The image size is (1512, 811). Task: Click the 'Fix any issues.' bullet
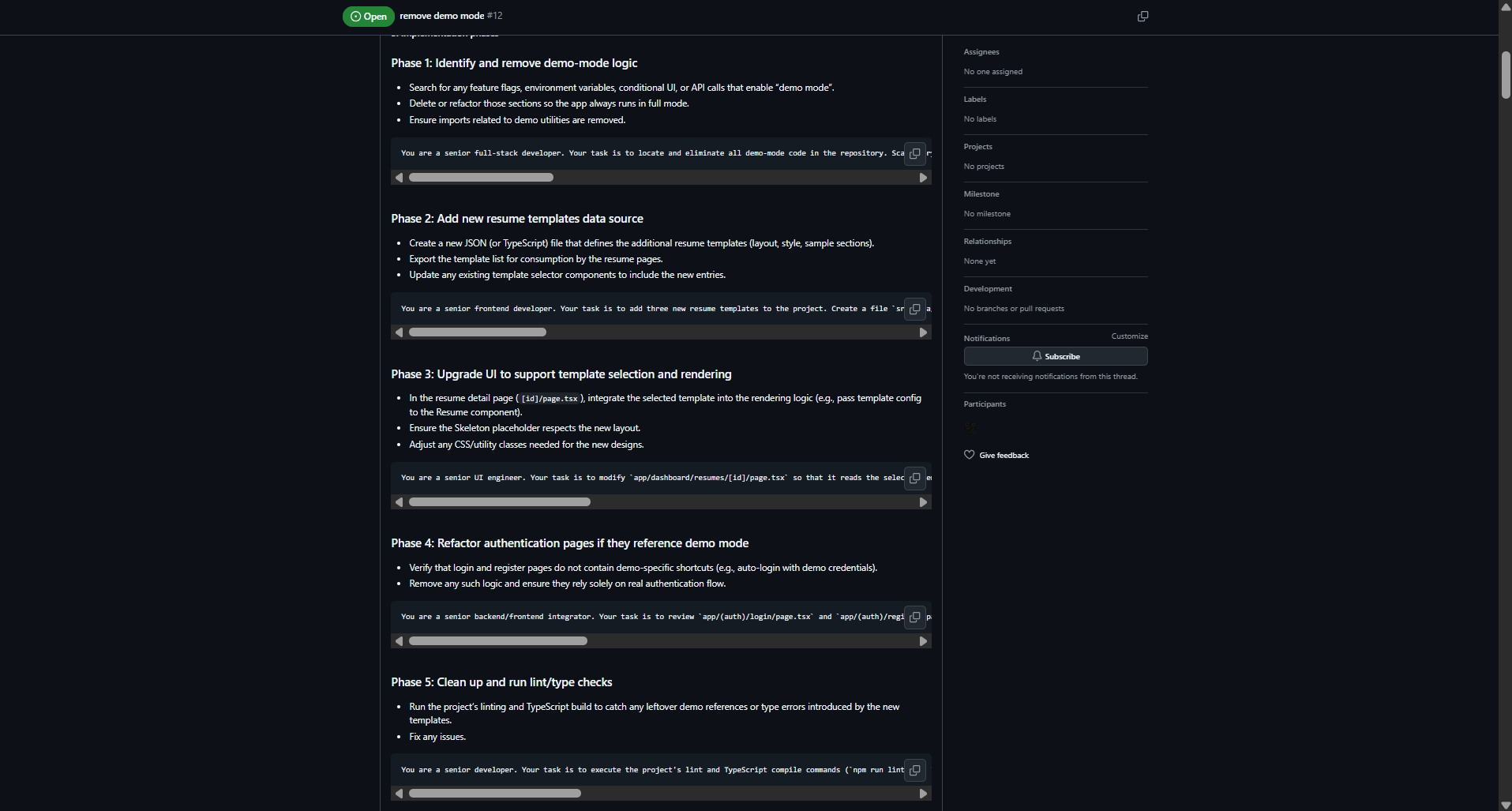(x=437, y=737)
